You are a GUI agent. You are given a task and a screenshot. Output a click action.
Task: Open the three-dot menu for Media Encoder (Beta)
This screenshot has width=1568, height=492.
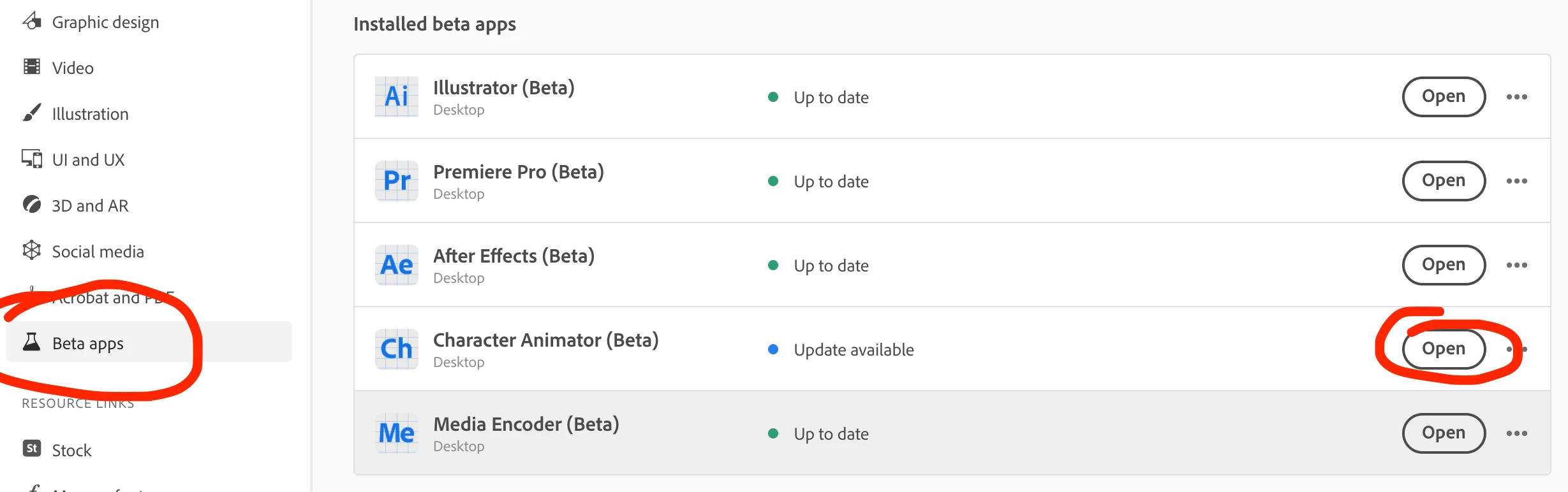(x=1516, y=433)
